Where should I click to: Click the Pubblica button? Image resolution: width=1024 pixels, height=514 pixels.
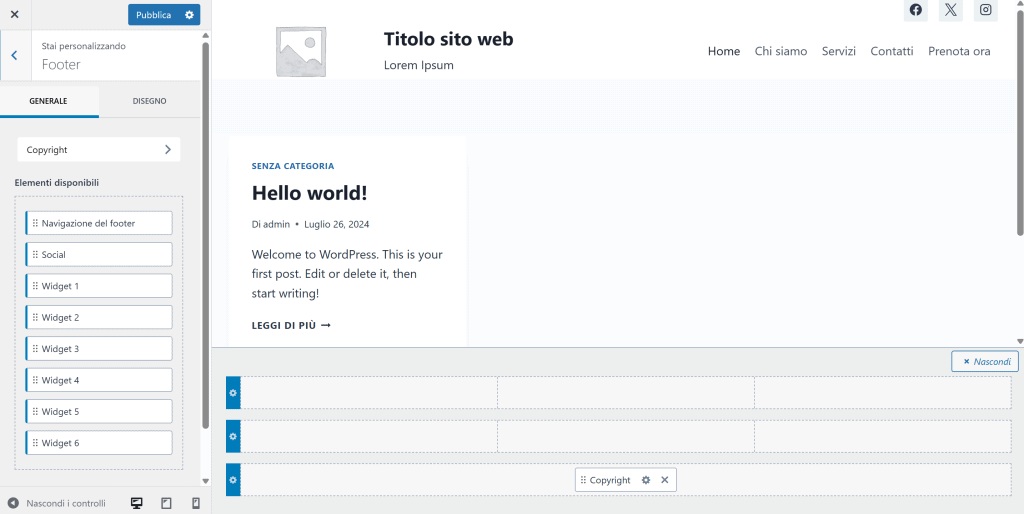154,15
